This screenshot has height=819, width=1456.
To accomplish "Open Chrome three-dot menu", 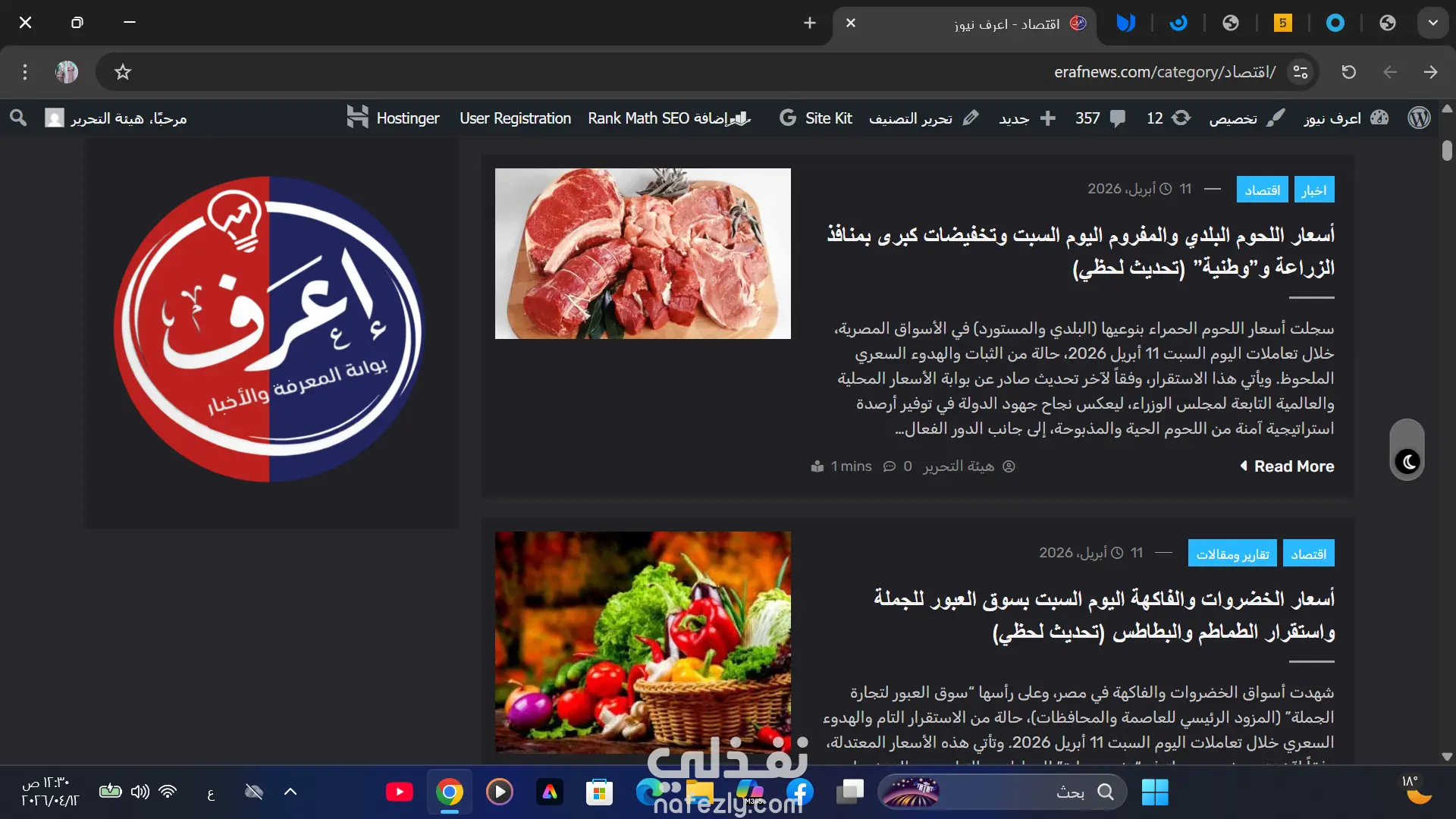I will (25, 72).
